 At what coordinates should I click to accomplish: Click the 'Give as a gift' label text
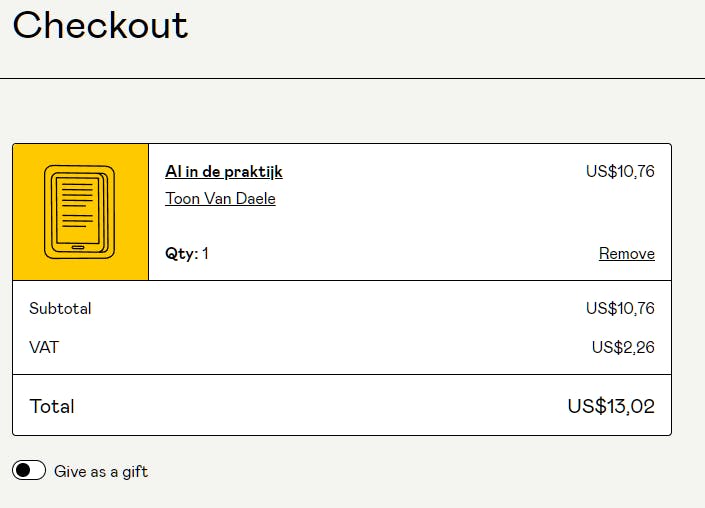(x=101, y=471)
